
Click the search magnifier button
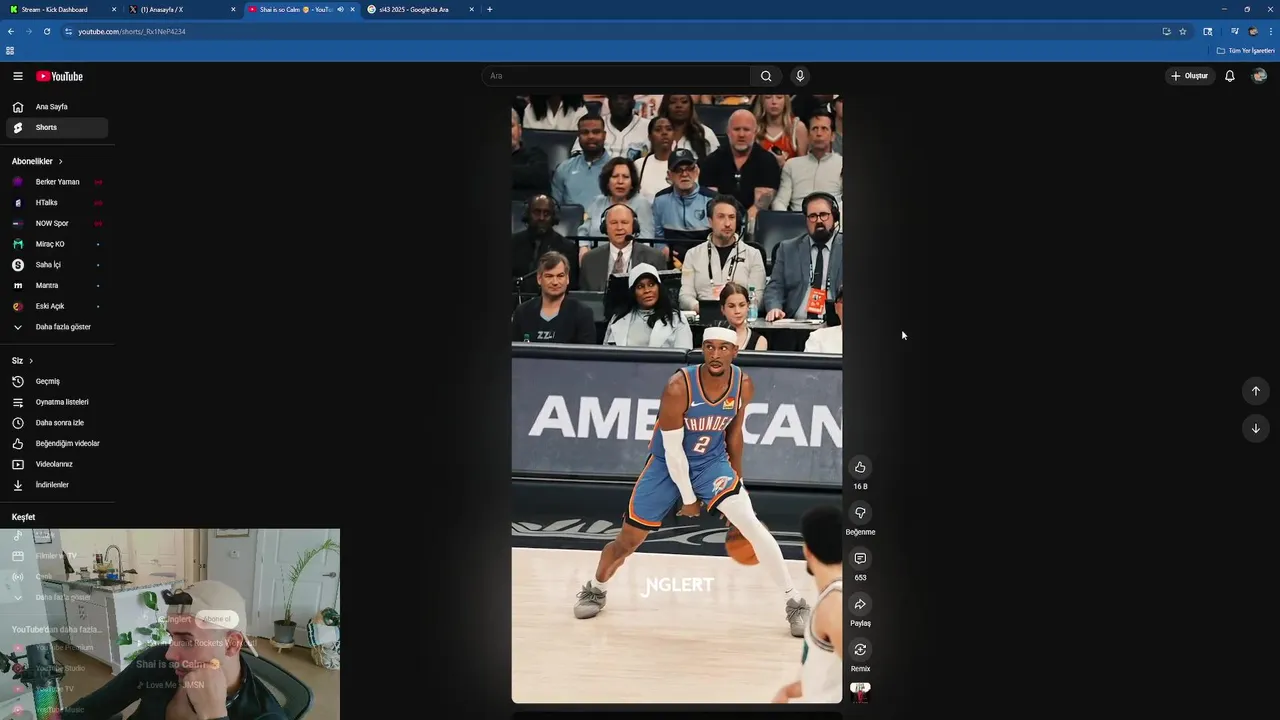point(766,76)
